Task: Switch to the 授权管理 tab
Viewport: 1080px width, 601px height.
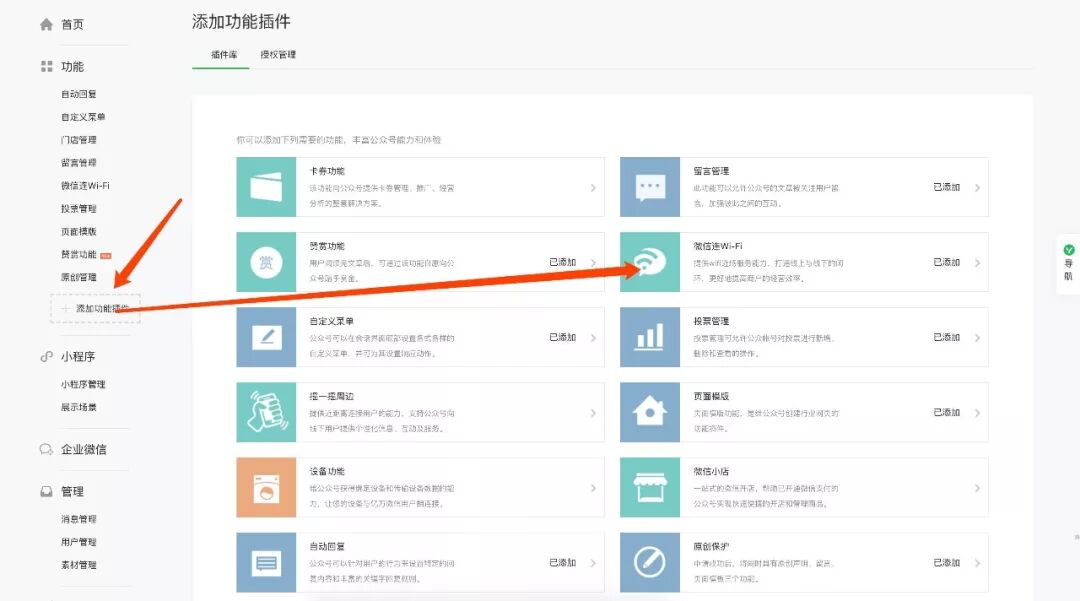Action: (x=278, y=54)
